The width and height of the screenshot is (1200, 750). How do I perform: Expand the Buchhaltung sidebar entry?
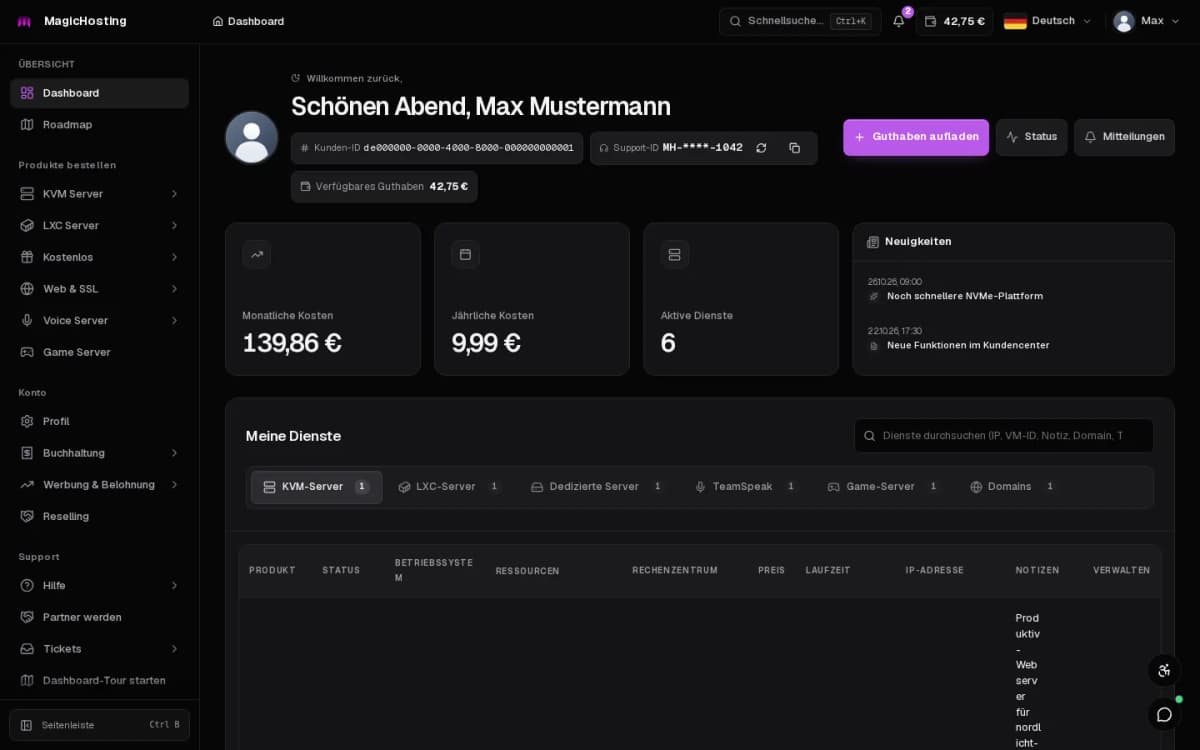point(99,453)
